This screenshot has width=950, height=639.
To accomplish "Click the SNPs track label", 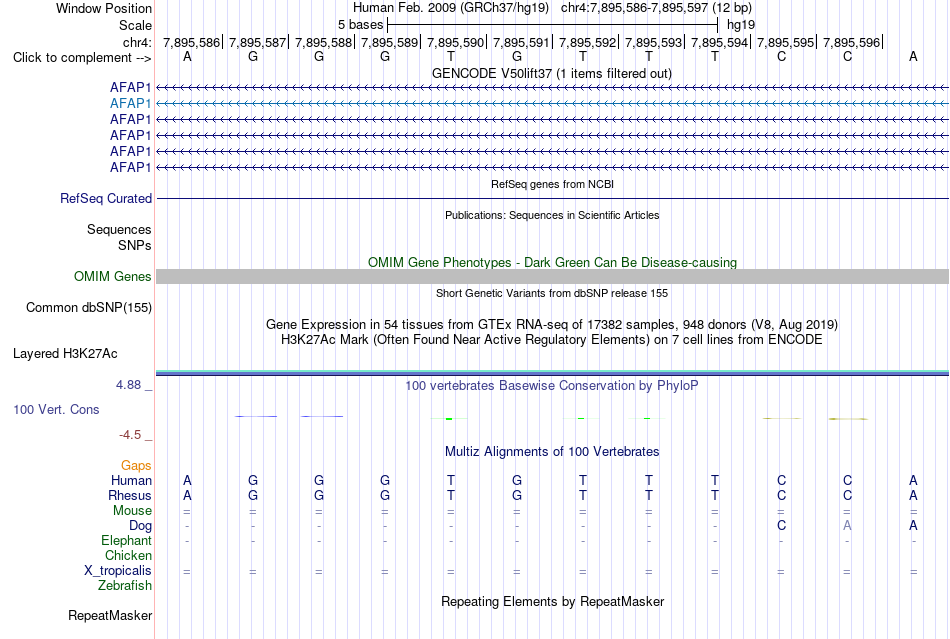I will coord(135,245).
